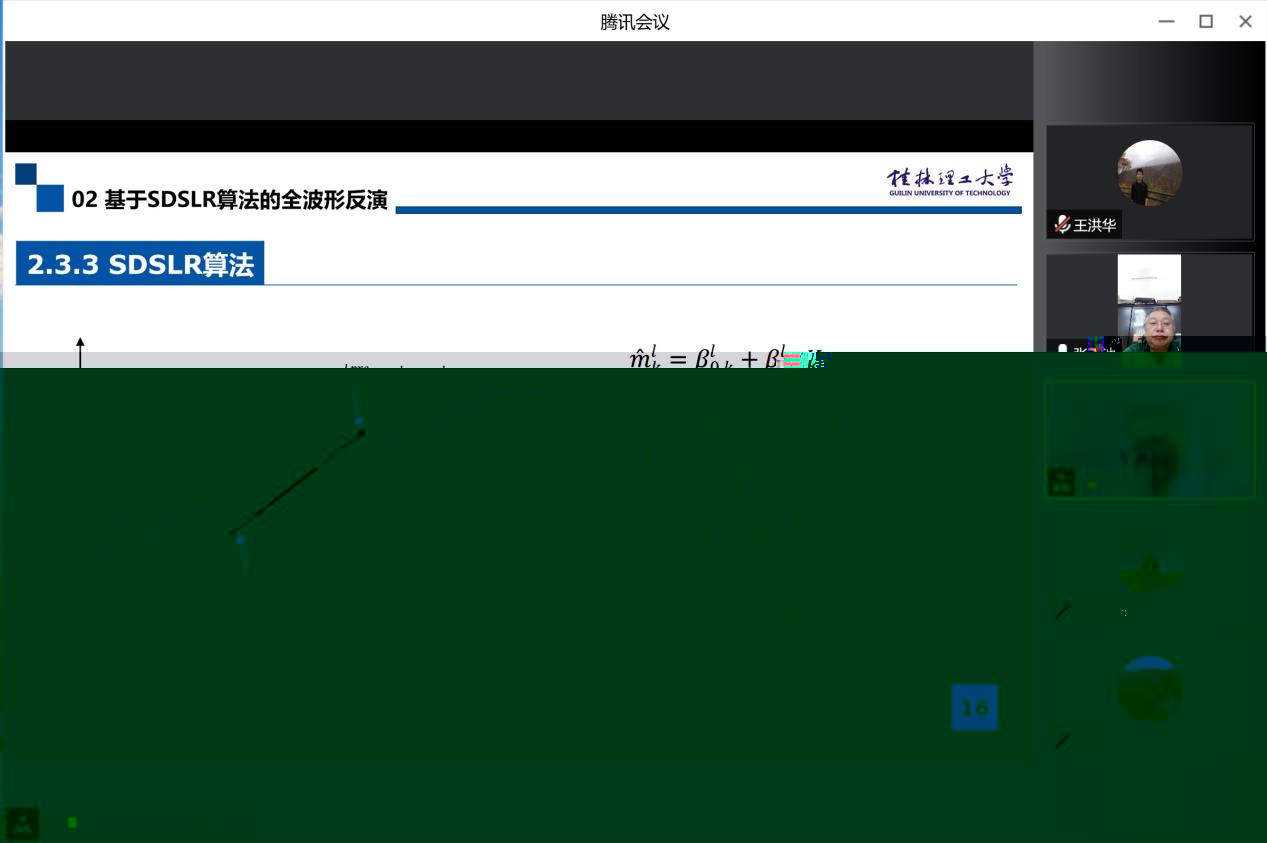Select 王洪华's round avatar thumbnail
The image size is (1267, 843).
(1149, 173)
